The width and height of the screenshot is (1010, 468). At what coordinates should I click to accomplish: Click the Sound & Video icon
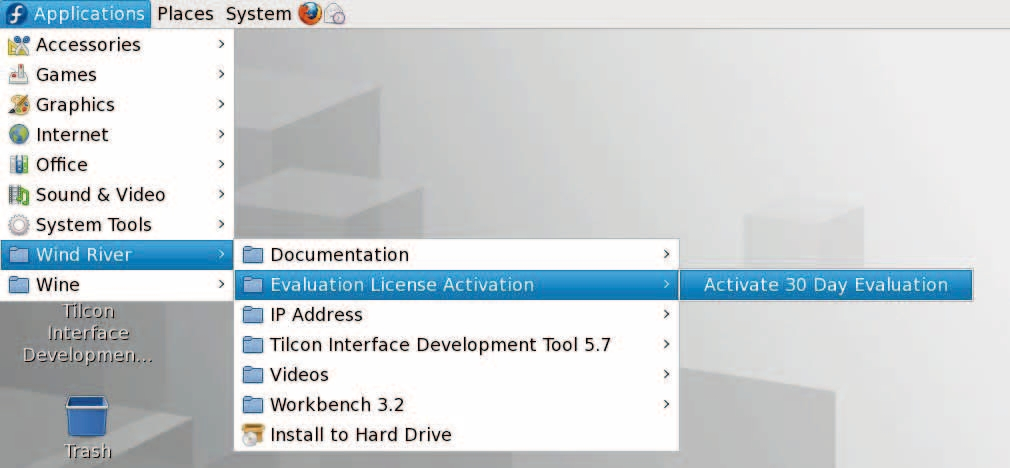[x=19, y=195]
